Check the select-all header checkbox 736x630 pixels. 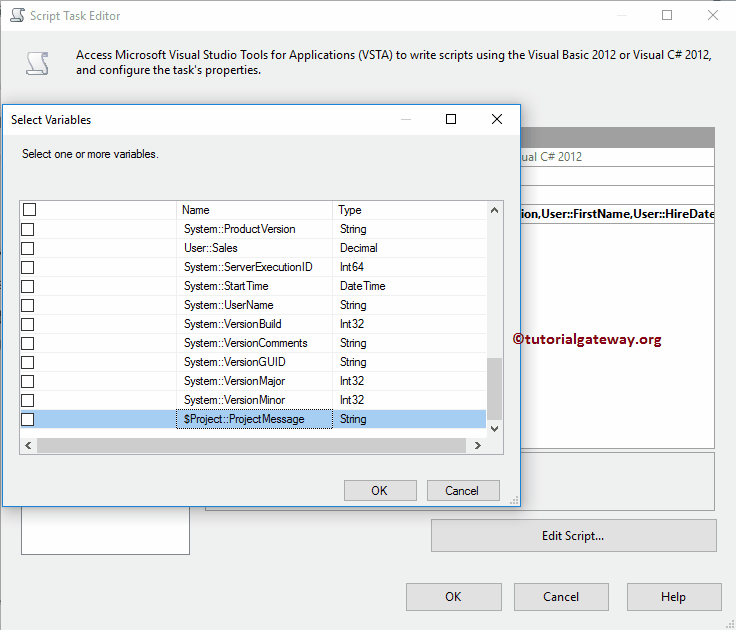tap(30, 209)
